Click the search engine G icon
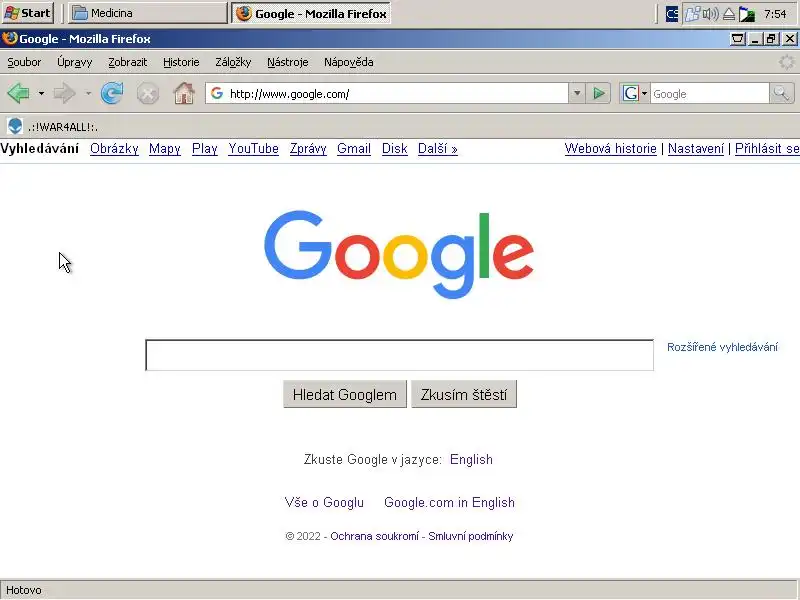The width and height of the screenshot is (800, 600). coord(631,93)
